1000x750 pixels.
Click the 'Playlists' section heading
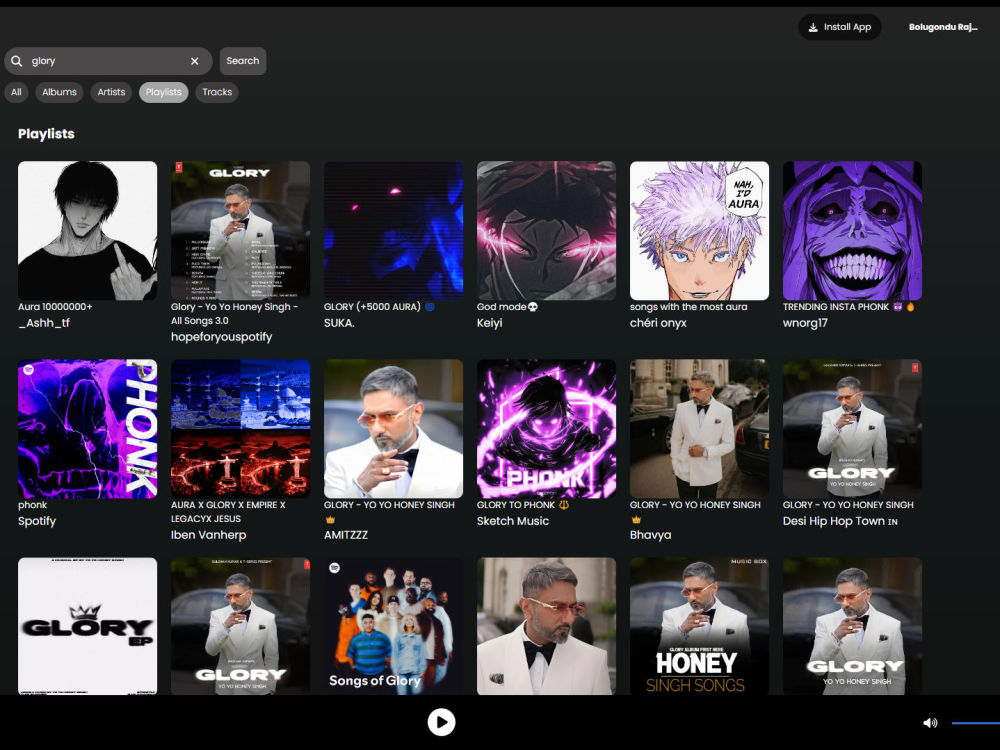coord(46,134)
